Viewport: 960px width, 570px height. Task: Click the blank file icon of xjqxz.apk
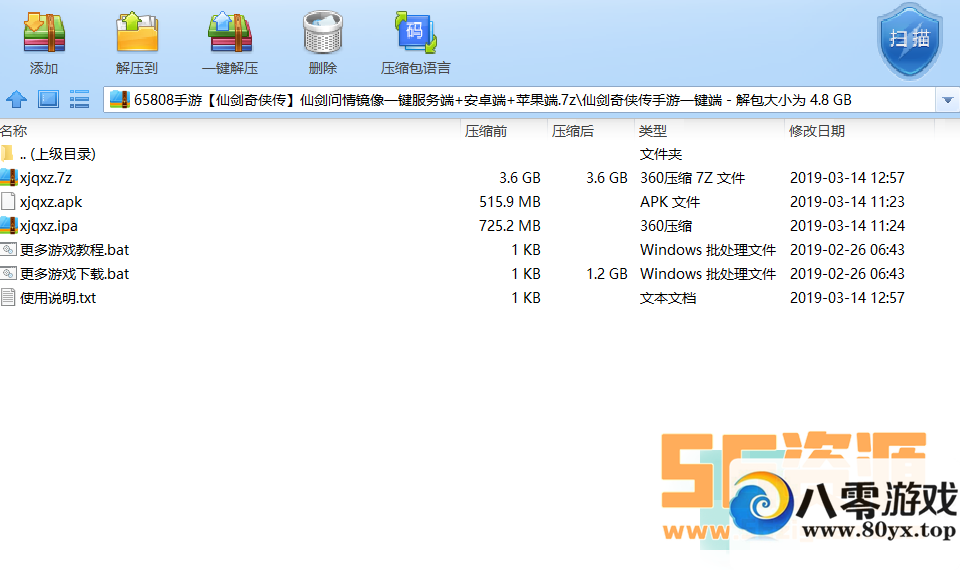[x=8, y=201]
